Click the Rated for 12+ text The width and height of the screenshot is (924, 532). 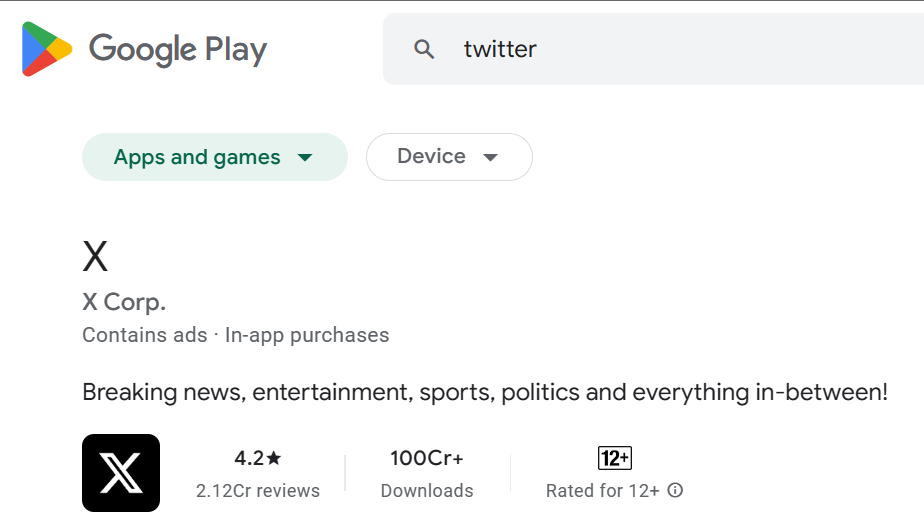coord(602,491)
